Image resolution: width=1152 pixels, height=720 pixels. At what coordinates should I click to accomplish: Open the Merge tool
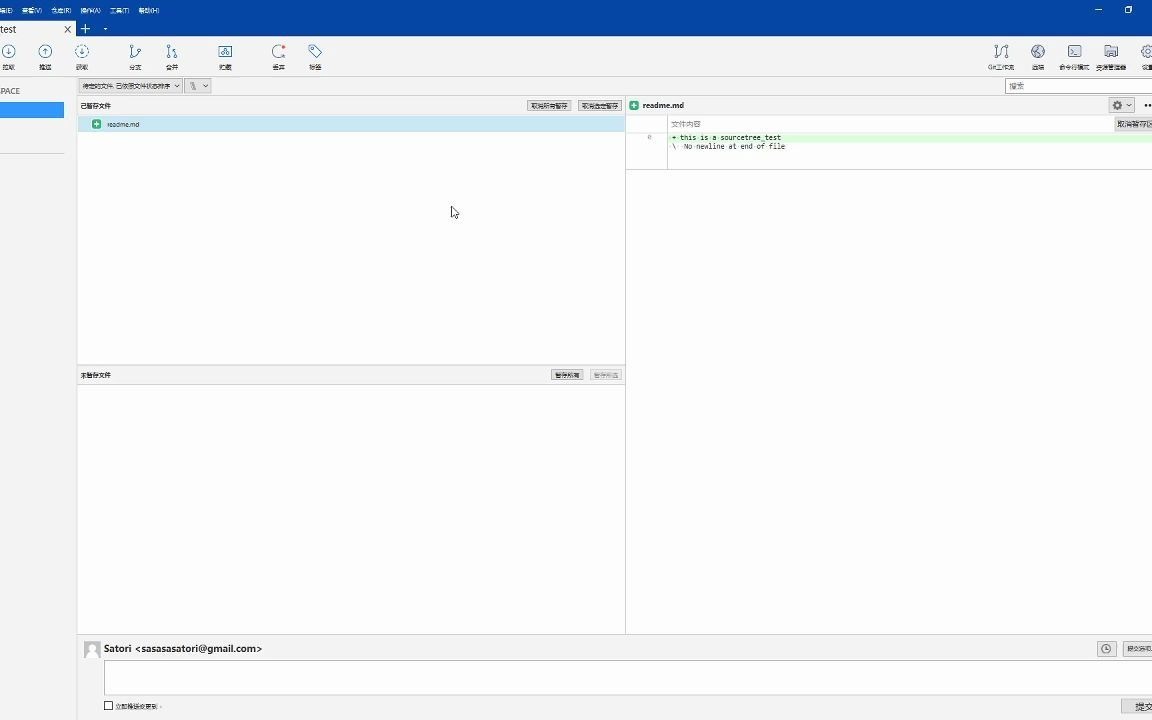pos(171,56)
